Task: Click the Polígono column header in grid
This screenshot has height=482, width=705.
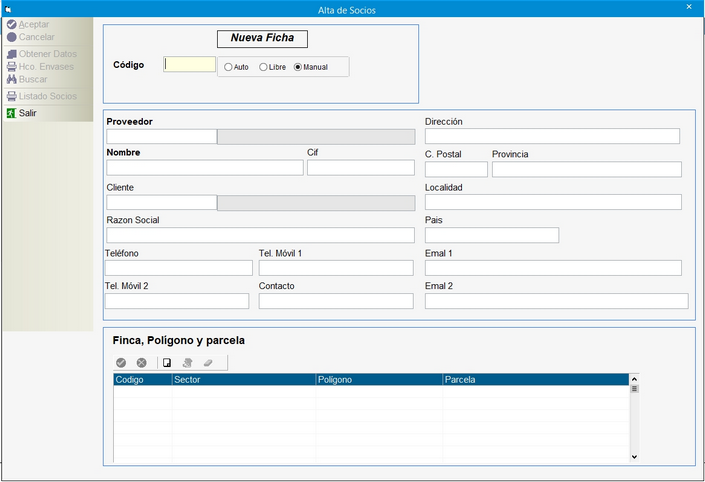Action: tap(379, 379)
